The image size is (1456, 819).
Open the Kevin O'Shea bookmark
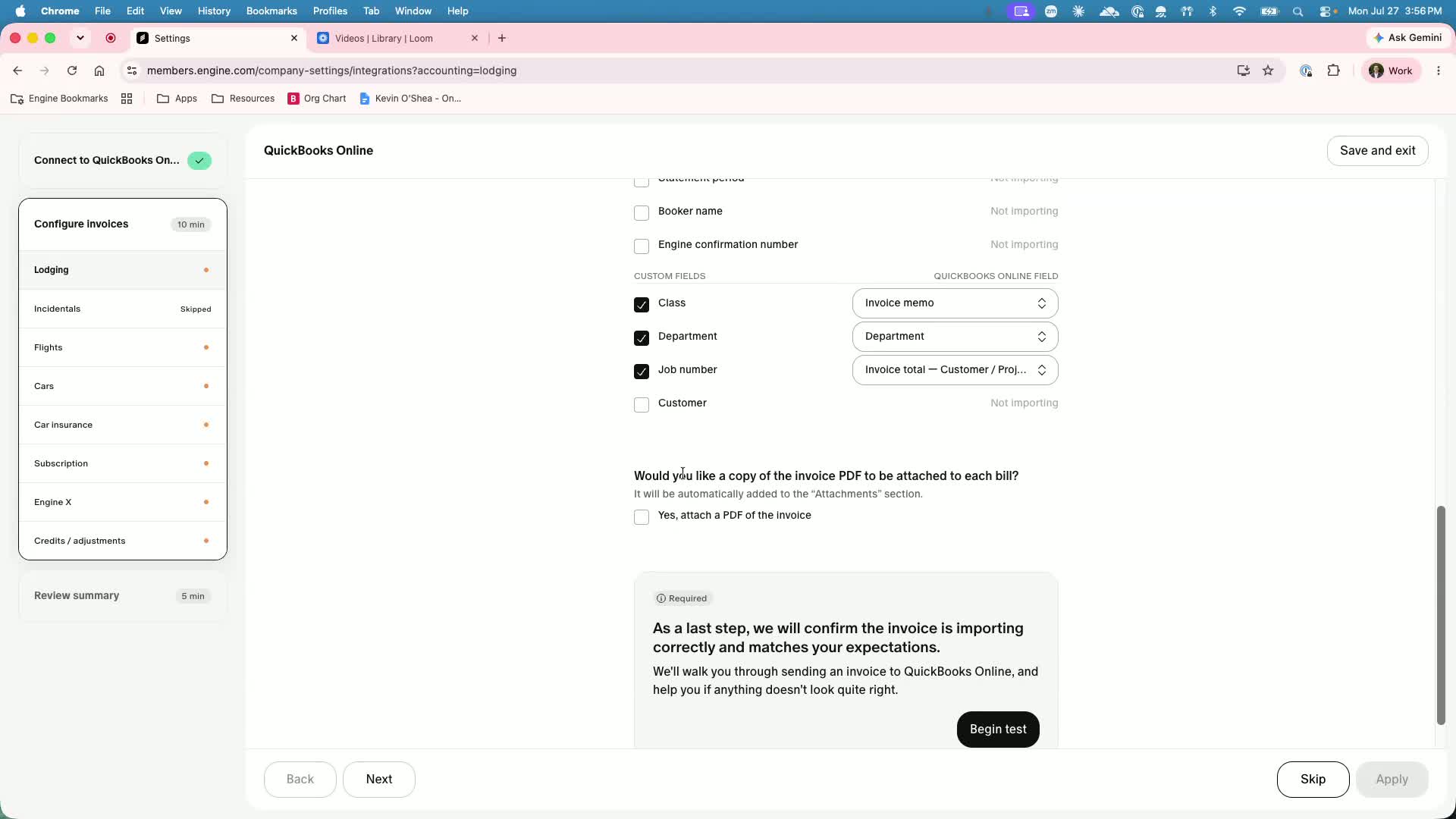pyautogui.click(x=410, y=99)
